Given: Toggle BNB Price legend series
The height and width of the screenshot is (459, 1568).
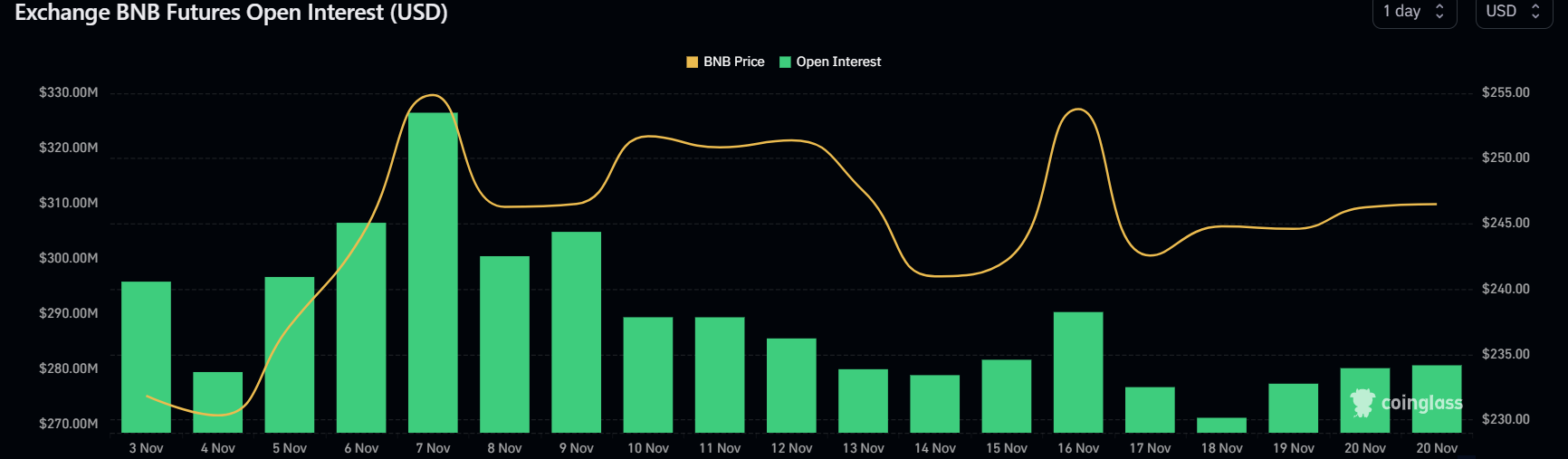Looking at the screenshot, I should click(x=725, y=62).
